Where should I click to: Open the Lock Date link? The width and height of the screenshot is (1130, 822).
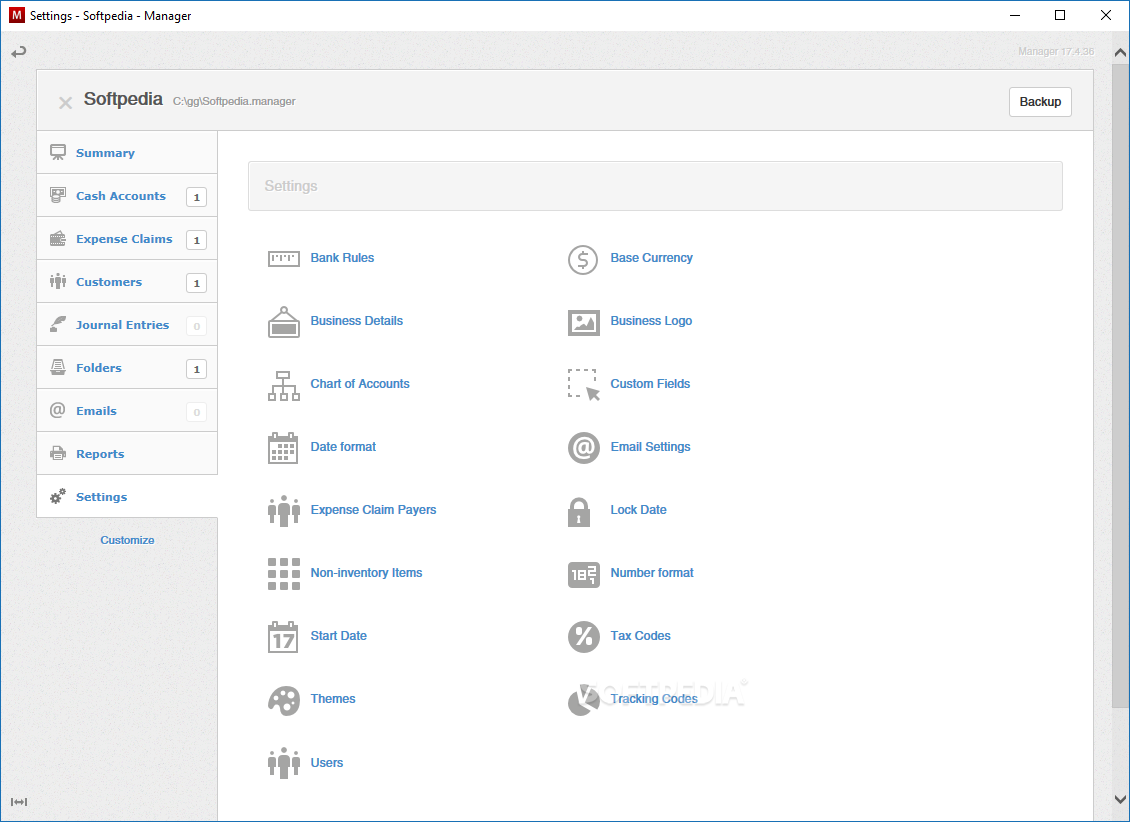(639, 510)
